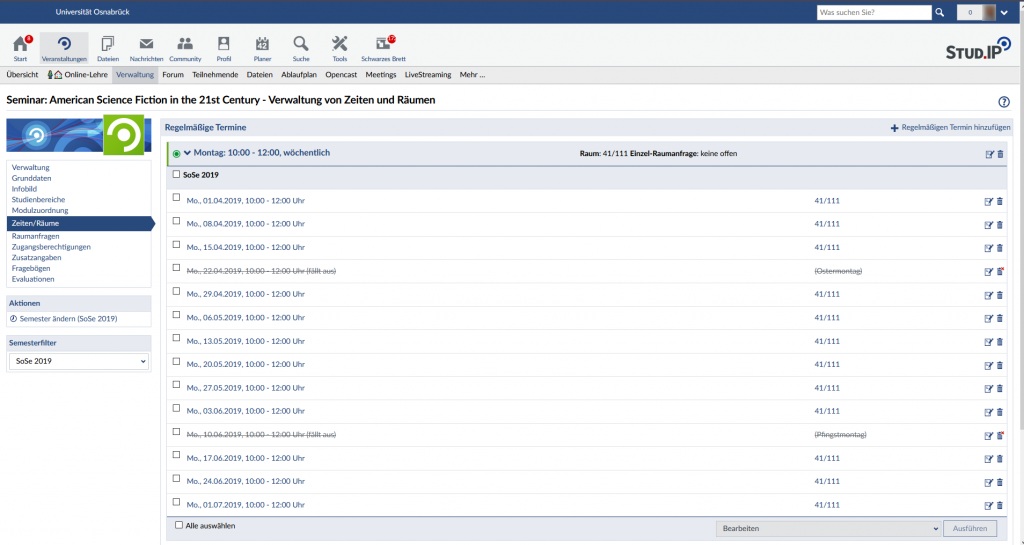Open Raumanfragen in the sidebar
Viewport: 1024px width, 545px height.
(x=36, y=236)
